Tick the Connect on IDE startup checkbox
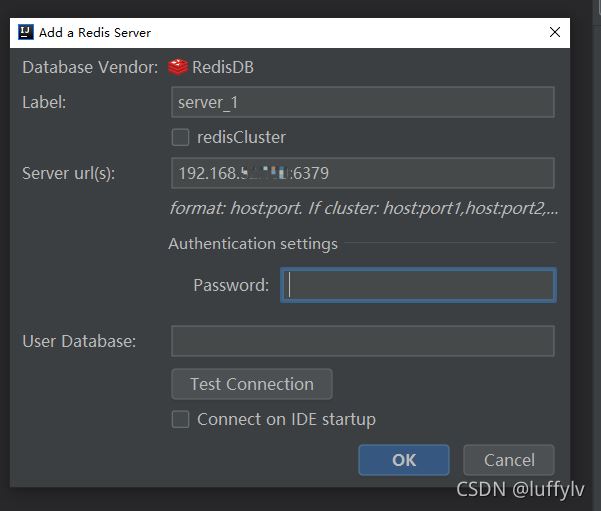 pos(180,419)
